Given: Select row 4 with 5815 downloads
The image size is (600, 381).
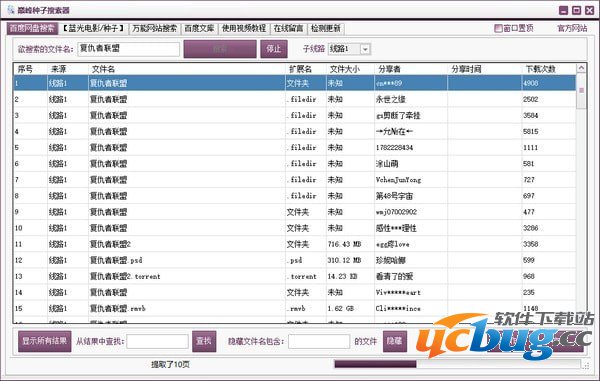Looking at the screenshot, I should coord(295,131).
